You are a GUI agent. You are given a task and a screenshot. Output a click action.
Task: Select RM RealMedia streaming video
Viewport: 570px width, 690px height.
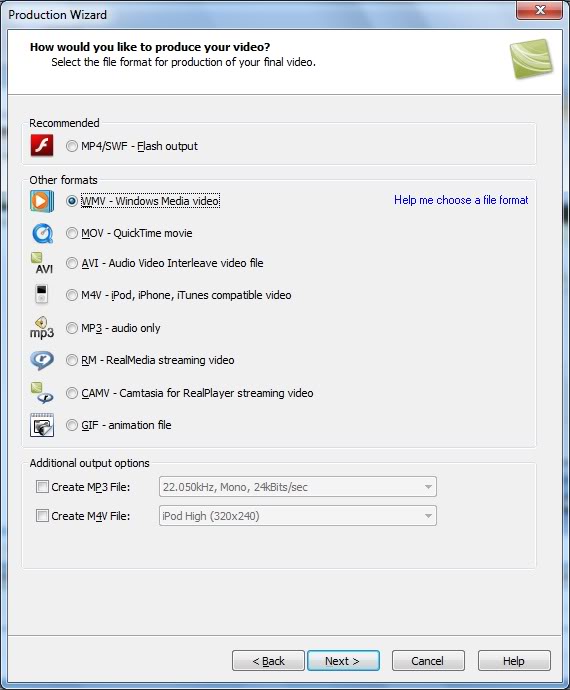click(72, 360)
